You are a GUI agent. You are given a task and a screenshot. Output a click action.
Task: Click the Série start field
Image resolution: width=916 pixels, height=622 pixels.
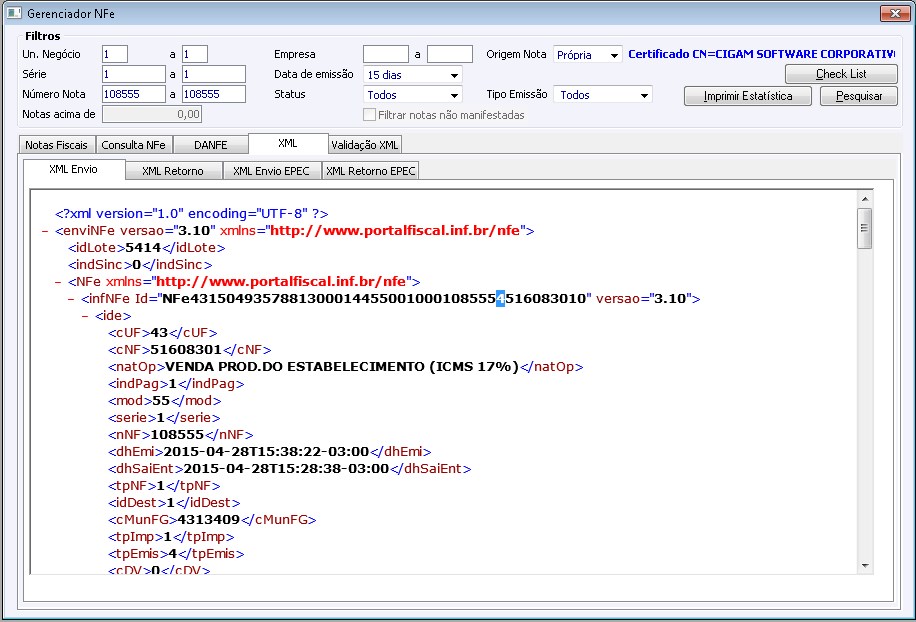pos(134,74)
